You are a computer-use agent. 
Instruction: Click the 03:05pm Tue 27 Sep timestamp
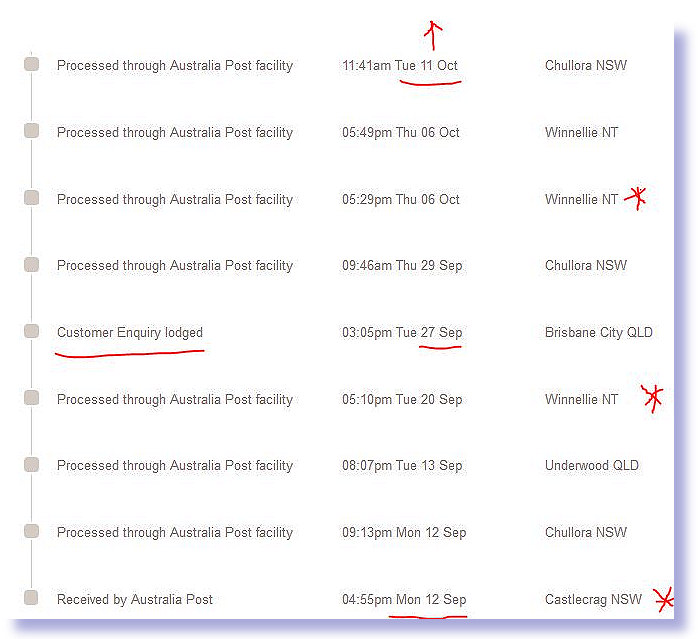402,333
